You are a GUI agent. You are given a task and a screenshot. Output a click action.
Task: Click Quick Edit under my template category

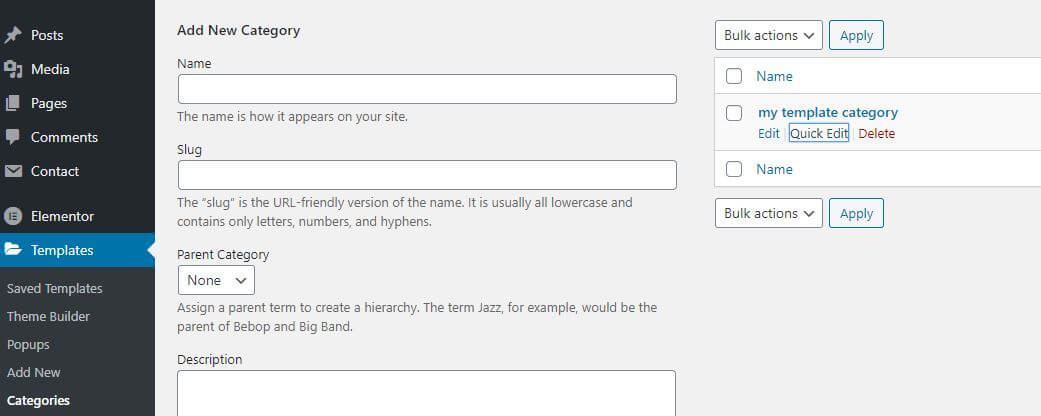tap(819, 133)
